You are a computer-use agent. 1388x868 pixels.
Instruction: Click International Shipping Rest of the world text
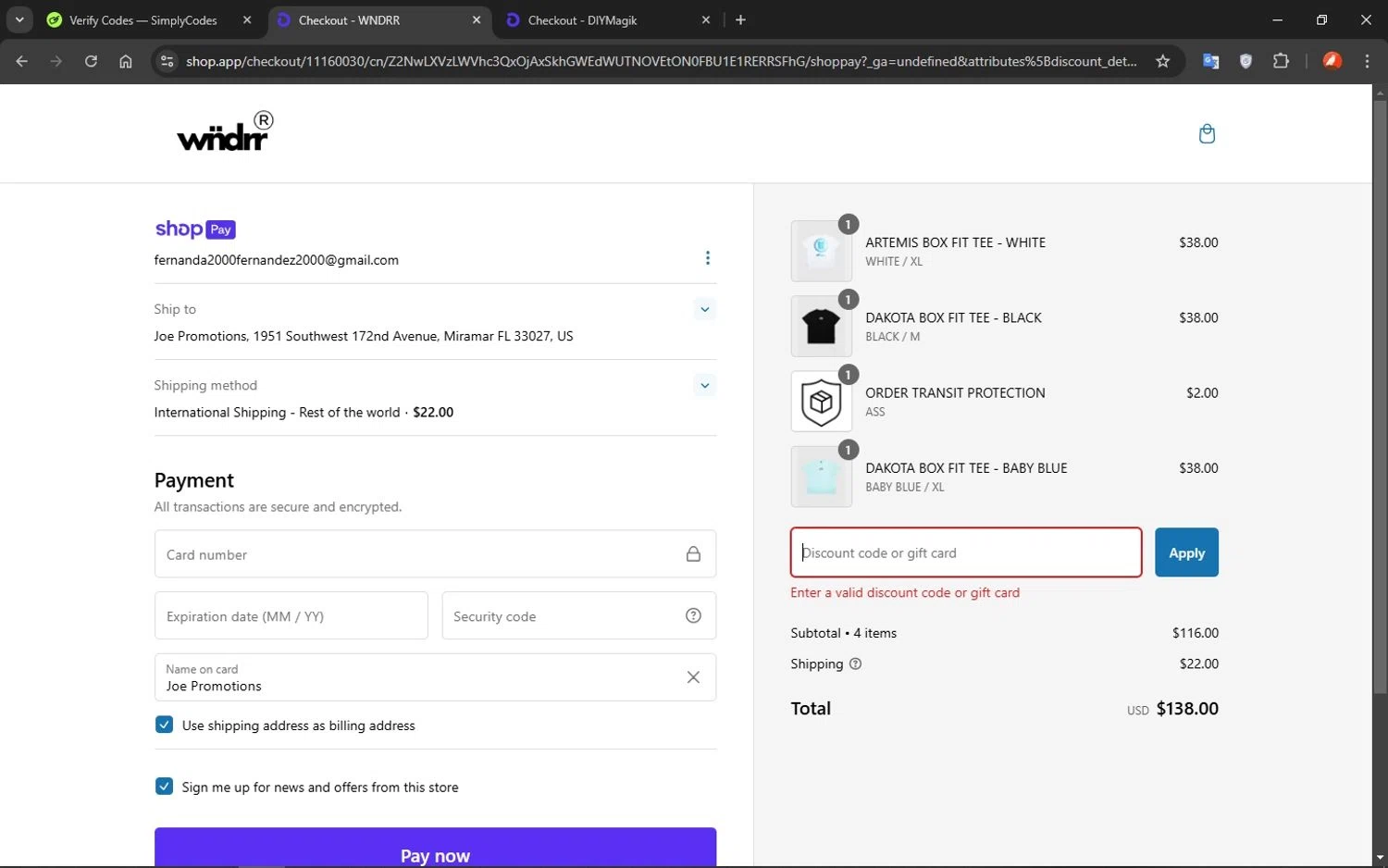click(277, 412)
